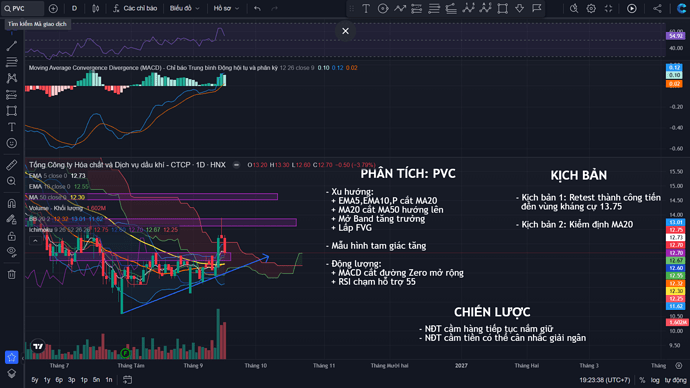690x388 pixels.
Task: Close the image overlay with X button
Action: (x=345, y=31)
